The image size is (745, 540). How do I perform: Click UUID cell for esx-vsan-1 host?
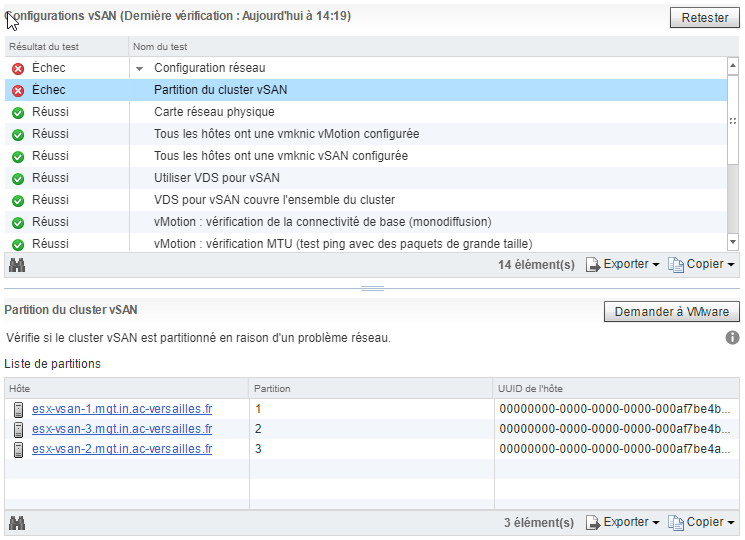617,409
